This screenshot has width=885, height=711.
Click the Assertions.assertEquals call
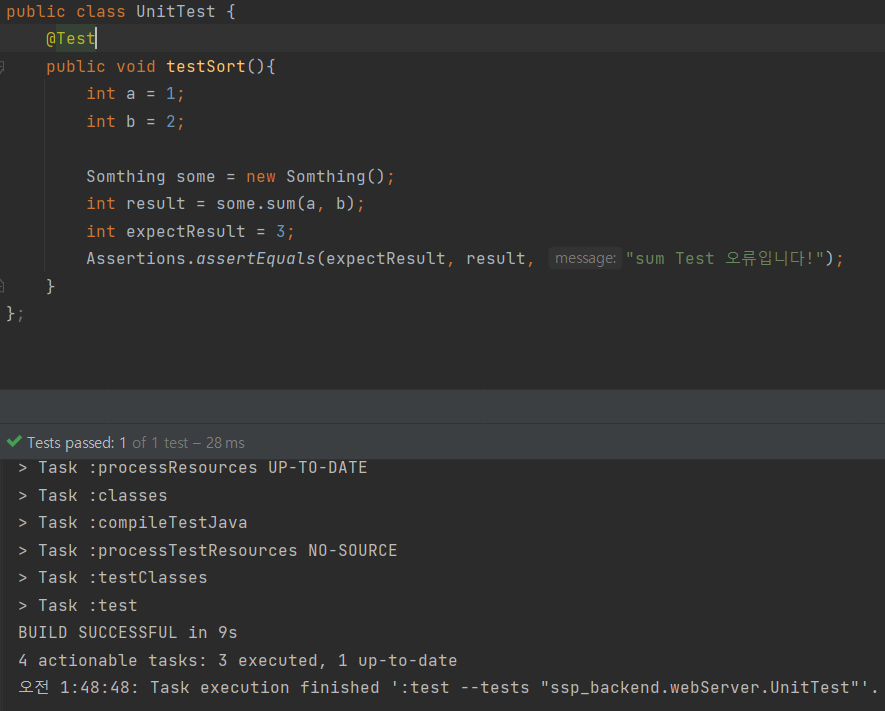[x=200, y=258]
